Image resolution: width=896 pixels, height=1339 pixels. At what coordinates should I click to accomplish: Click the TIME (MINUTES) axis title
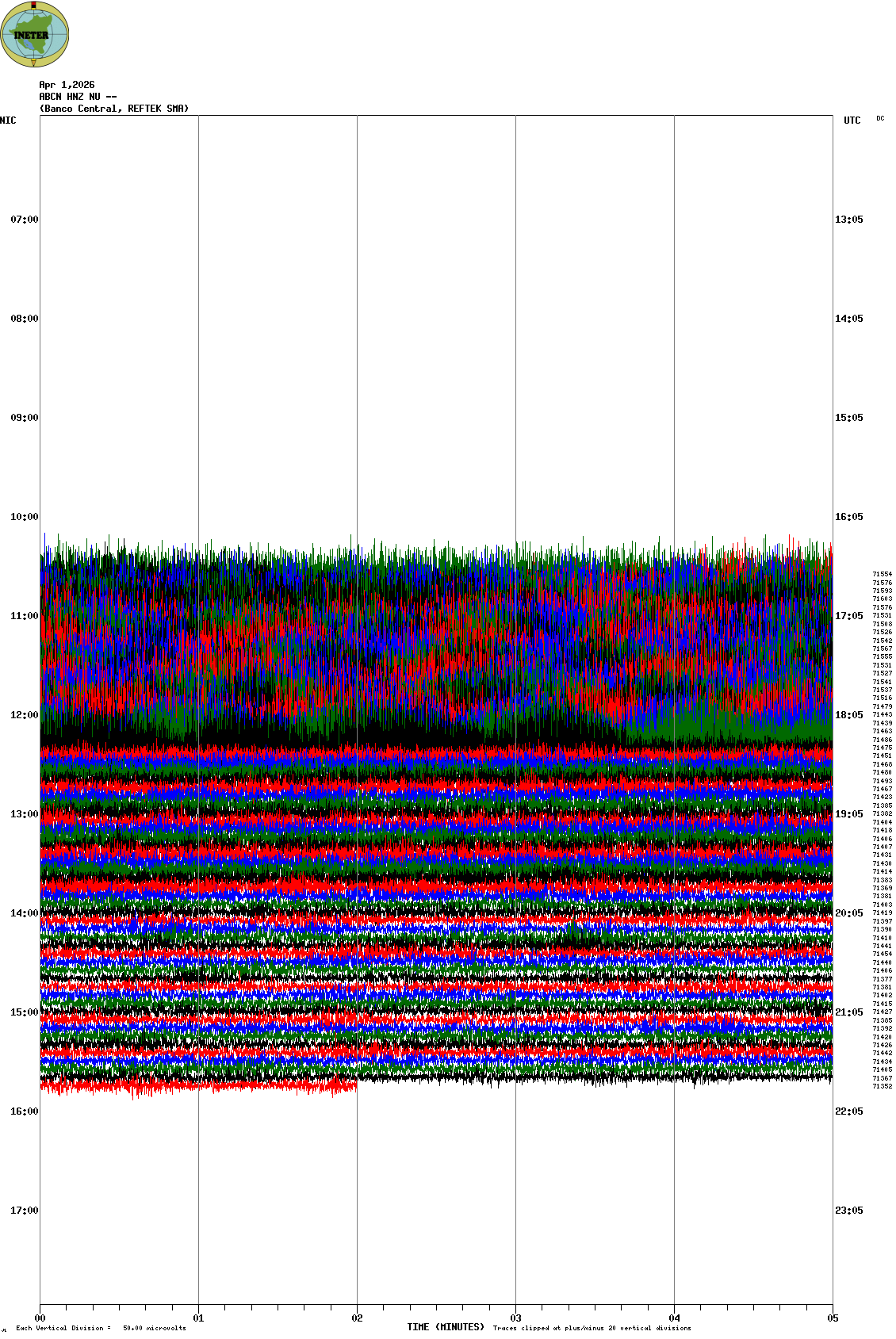pyautogui.click(x=446, y=1327)
